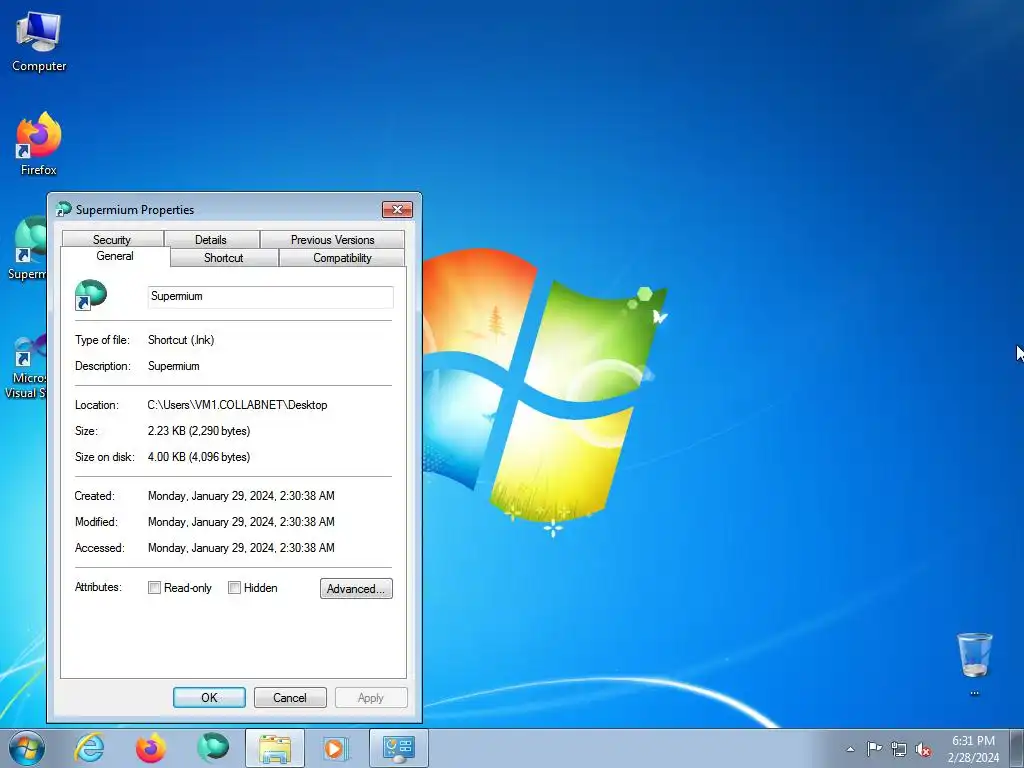Image resolution: width=1024 pixels, height=768 pixels.
Task: Select the Firefox desktop shortcut
Action: coord(39,144)
